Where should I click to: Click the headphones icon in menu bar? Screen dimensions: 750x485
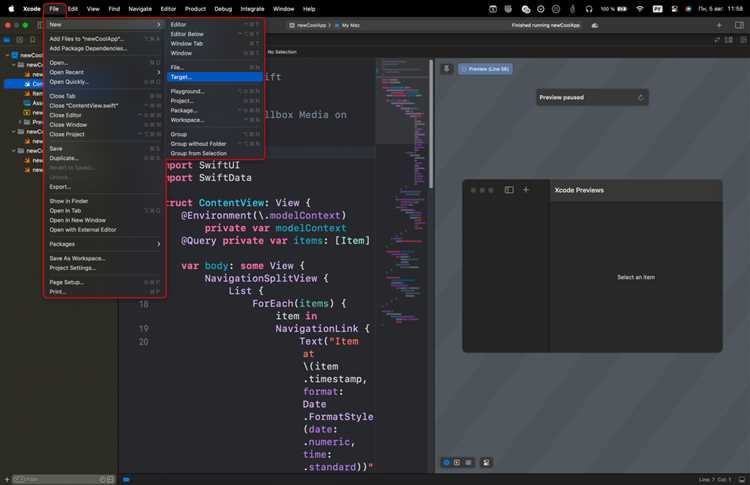pos(589,9)
